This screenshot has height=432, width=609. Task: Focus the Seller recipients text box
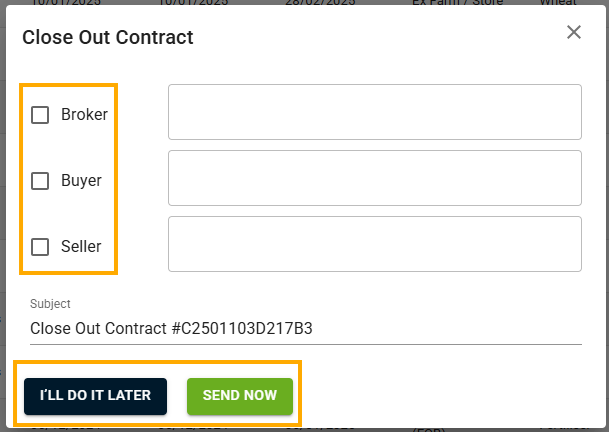[x=375, y=244]
